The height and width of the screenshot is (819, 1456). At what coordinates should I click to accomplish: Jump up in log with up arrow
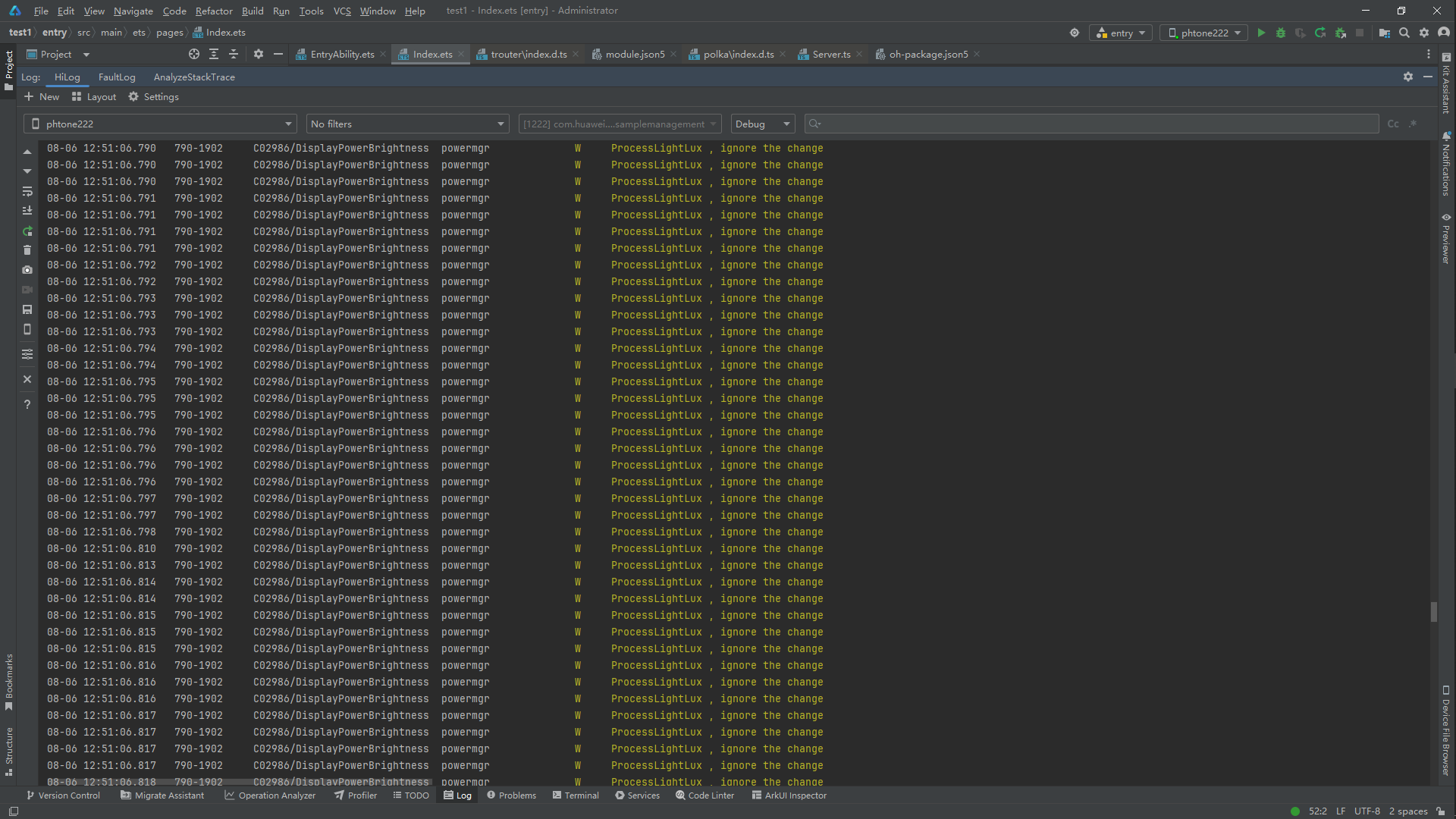(27, 152)
